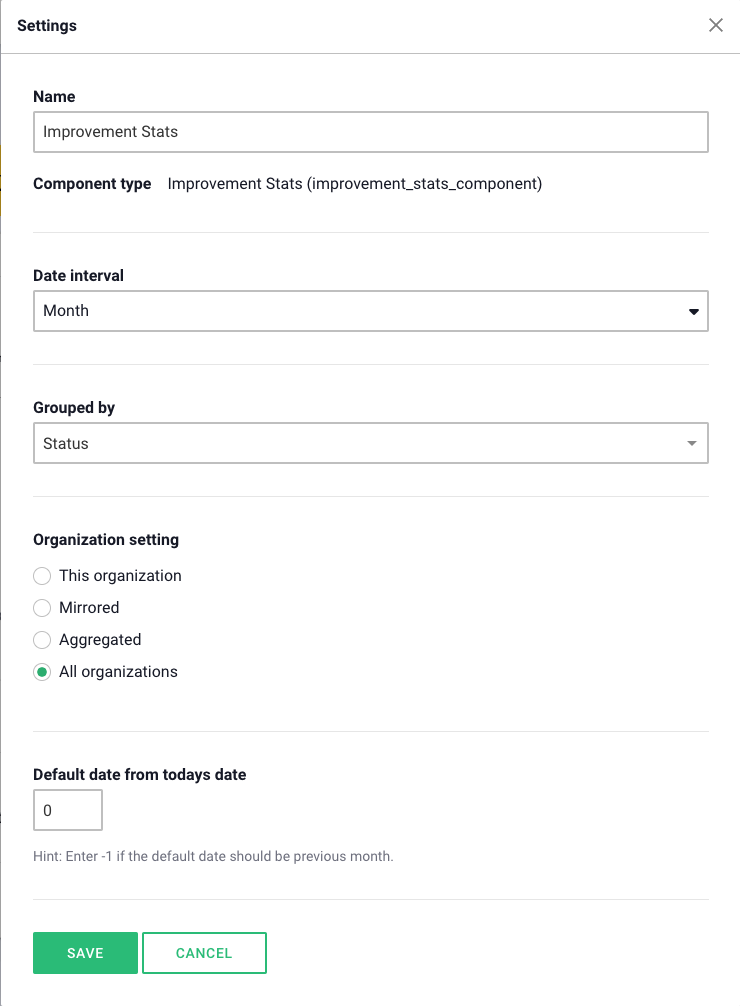Click the hint text about previous month

[213, 857]
